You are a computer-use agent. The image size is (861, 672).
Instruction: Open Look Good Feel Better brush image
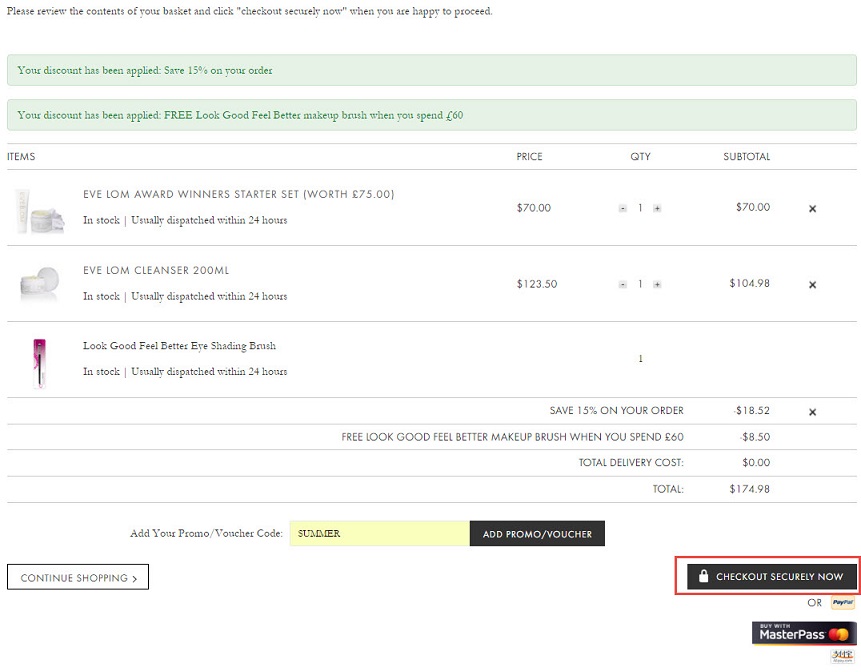[x=39, y=363]
